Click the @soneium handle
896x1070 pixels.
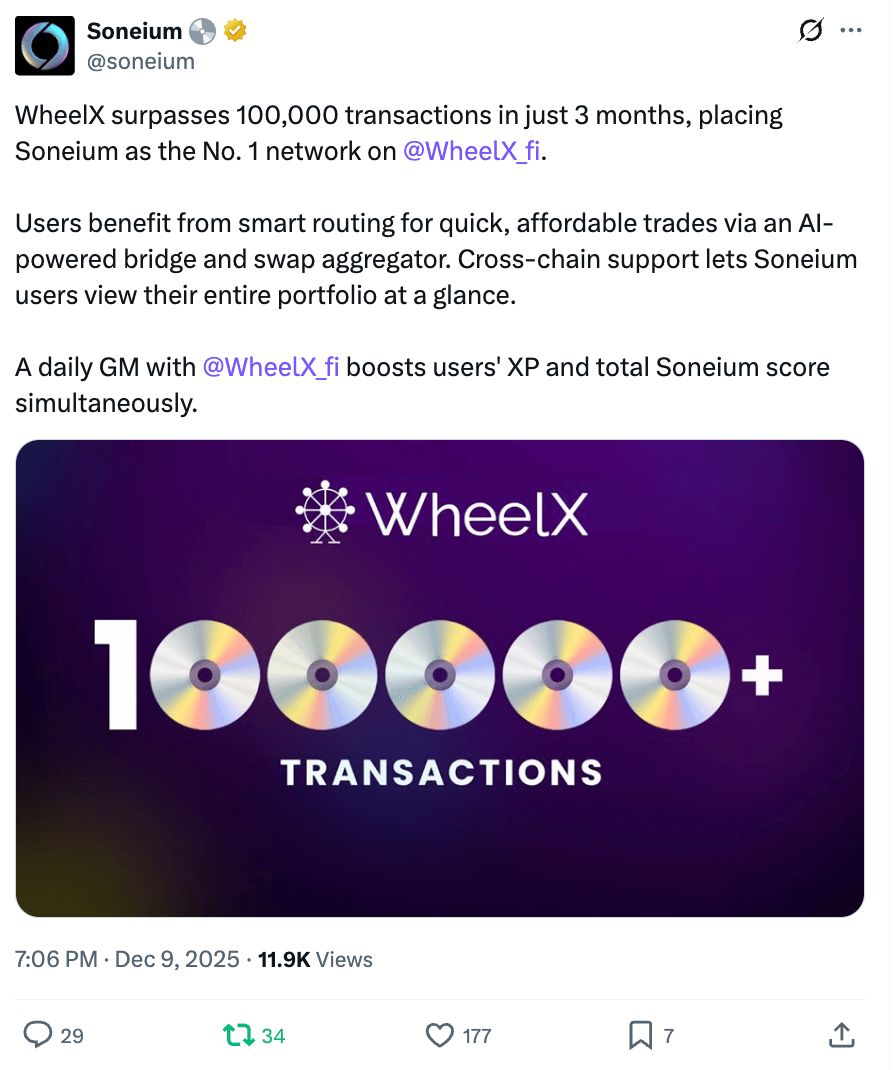141,62
